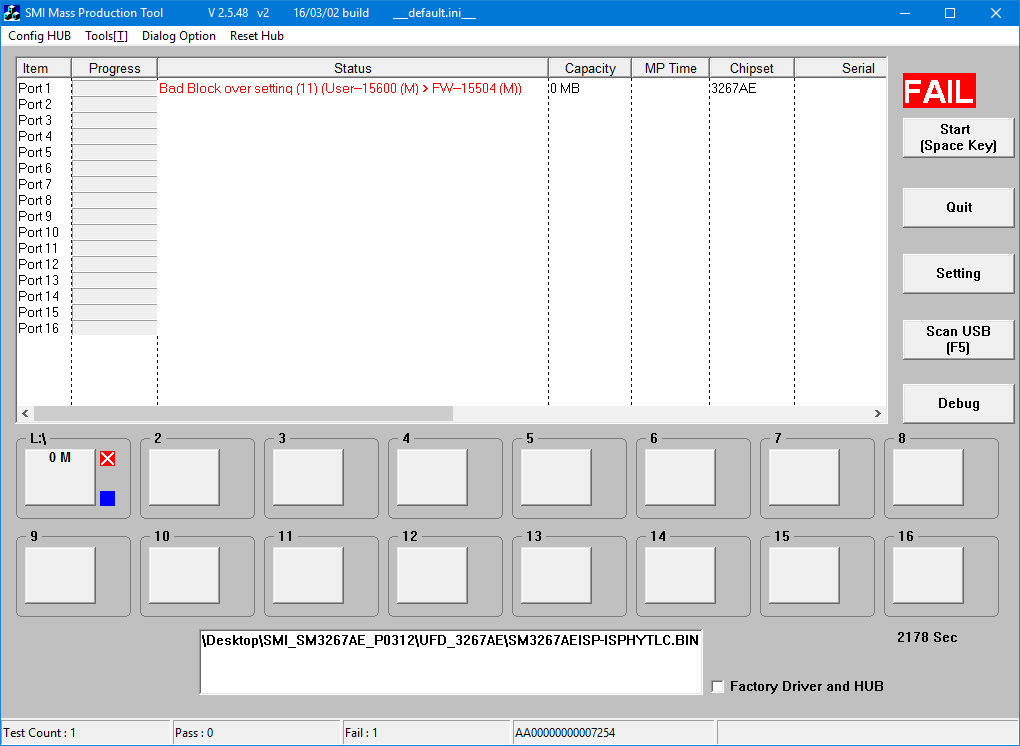Screen dimensions: 1020x746
Task: Click the '0 MB' capacity cell
Action: tap(565, 88)
